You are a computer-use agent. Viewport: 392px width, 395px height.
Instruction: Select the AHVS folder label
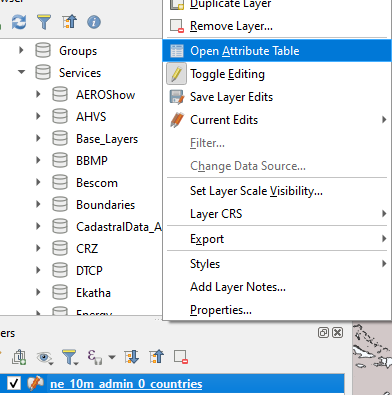[91, 117]
